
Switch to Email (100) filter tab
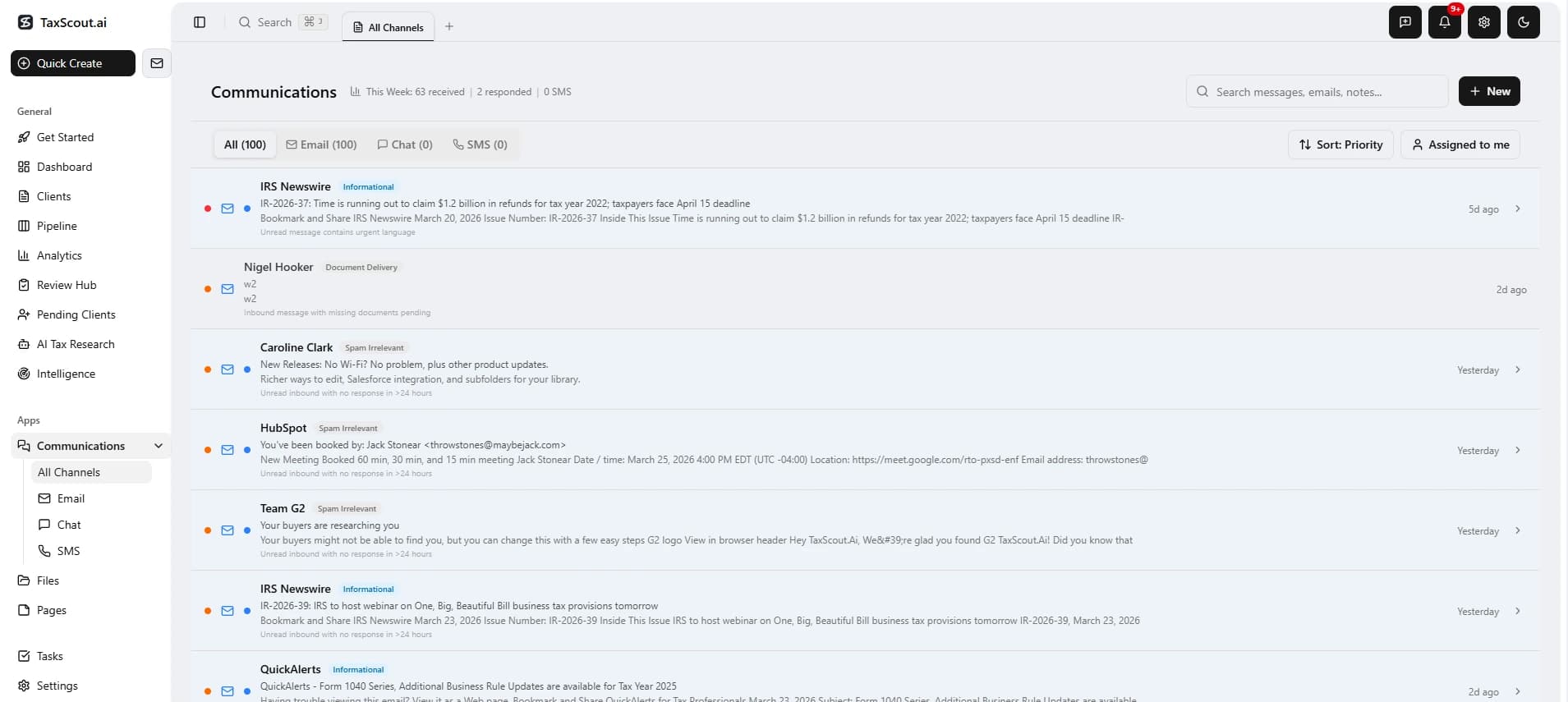[x=321, y=145]
